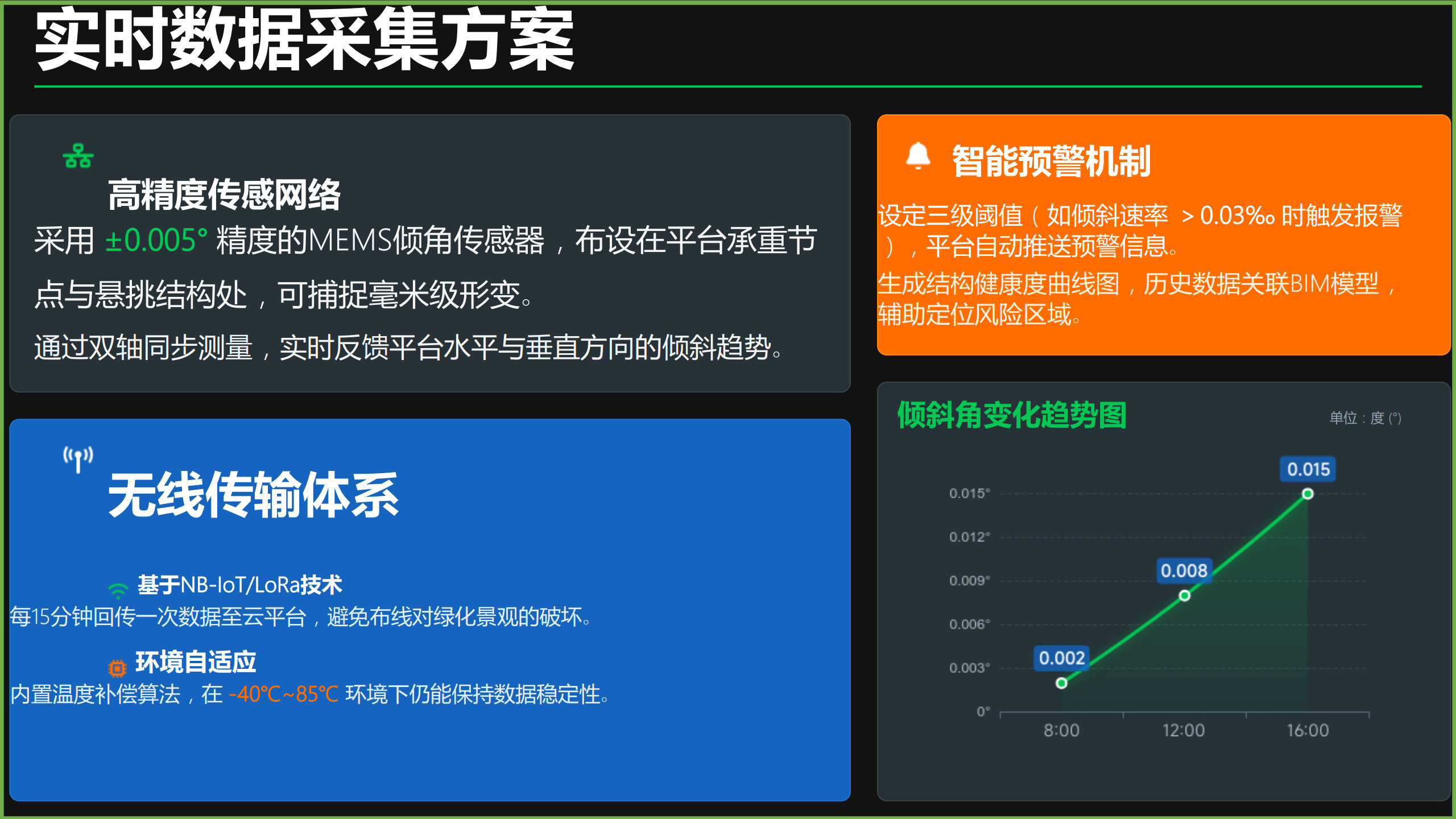Select the 0.015 value label bubble
This screenshot has height=819, width=1456.
[1308, 469]
